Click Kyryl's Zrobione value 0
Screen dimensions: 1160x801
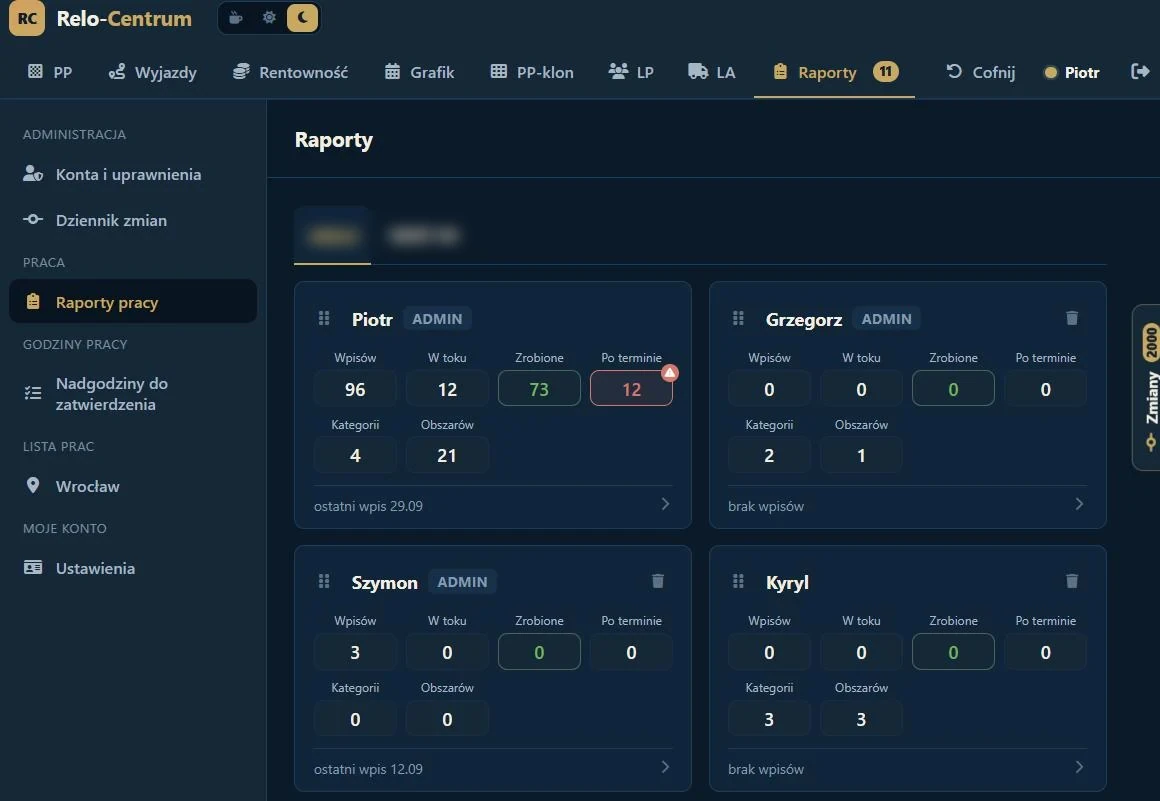coord(953,652)
